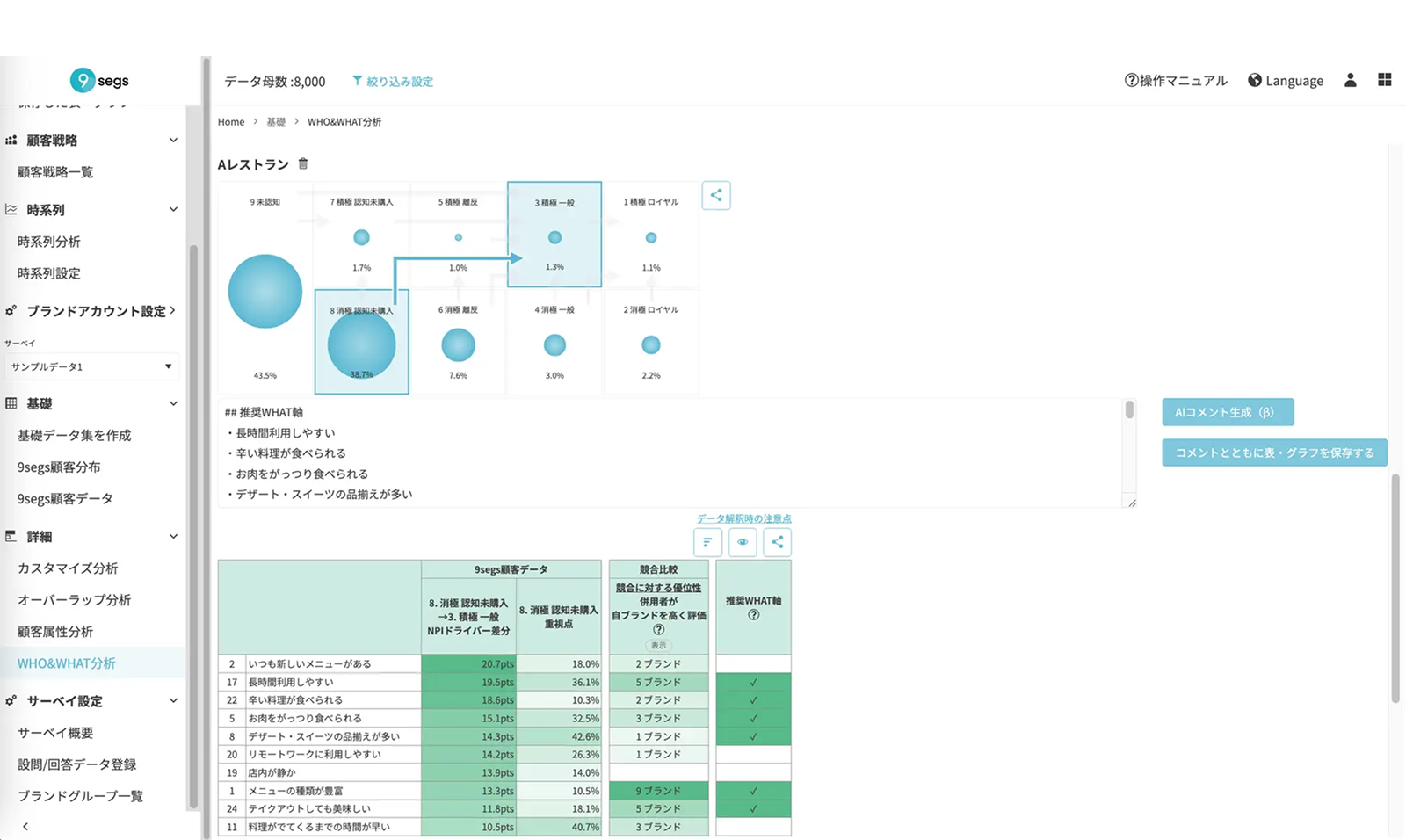Open 時系列分析 menu item
The image size is (1406, 840).
[49, 241]
